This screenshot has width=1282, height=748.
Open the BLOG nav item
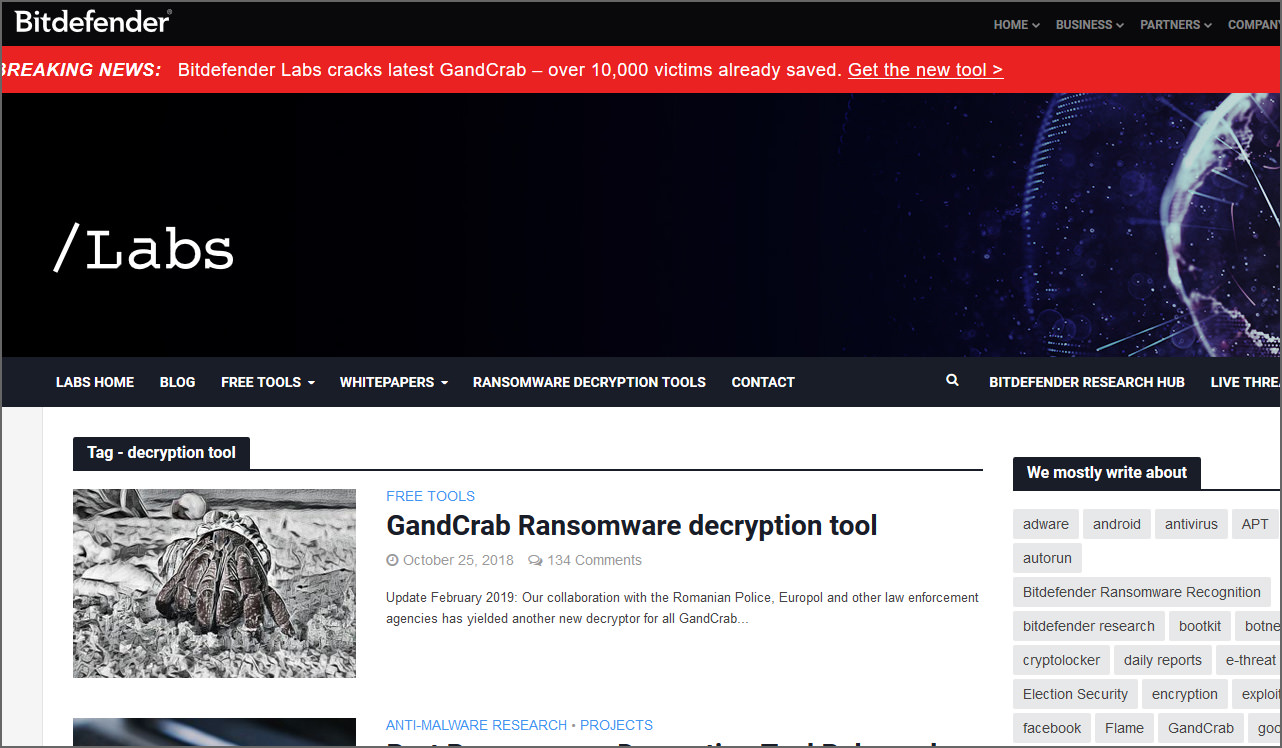coord(177,382)
